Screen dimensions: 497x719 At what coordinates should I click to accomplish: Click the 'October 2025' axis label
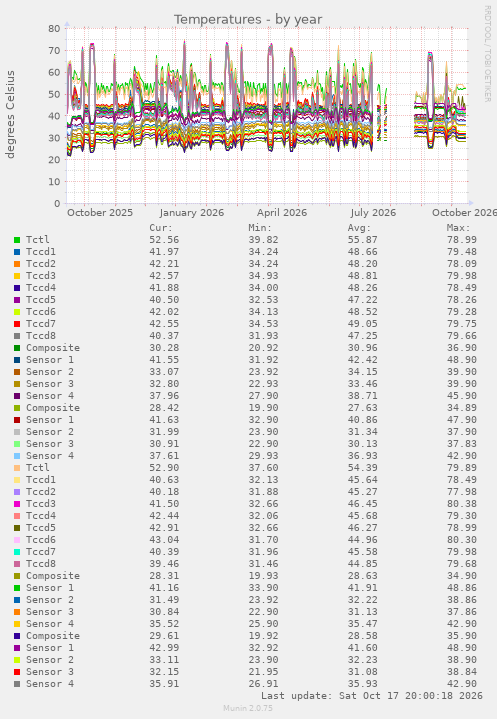(x=100, y=213)
